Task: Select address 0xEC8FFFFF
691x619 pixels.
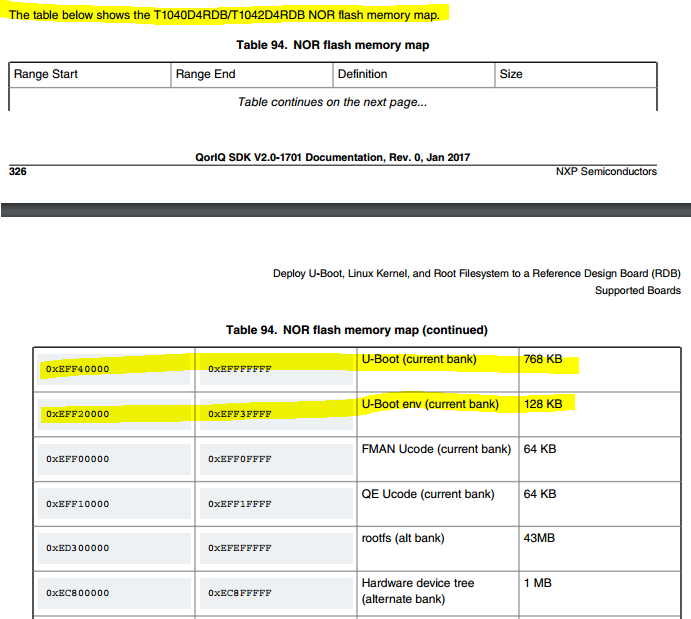Action: (240, 593)
